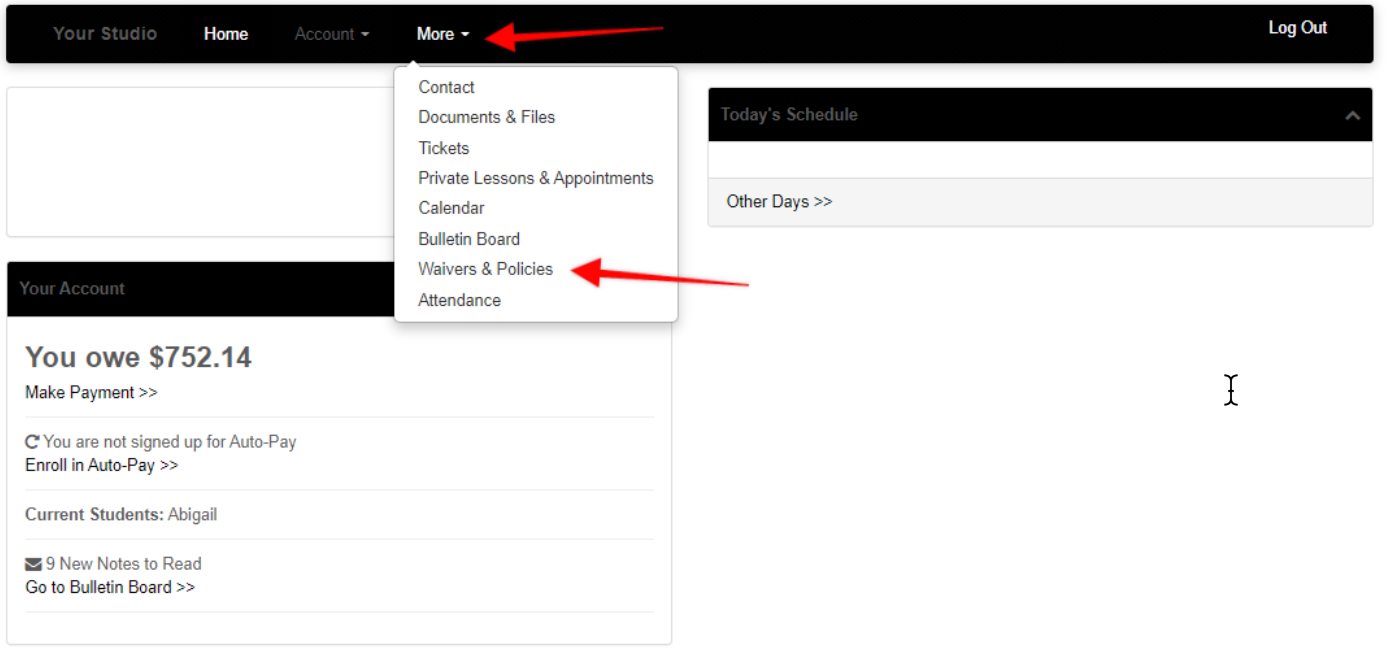The image size is (1390, 664).
Task: Go to the Home page
Action: (226, 34)
